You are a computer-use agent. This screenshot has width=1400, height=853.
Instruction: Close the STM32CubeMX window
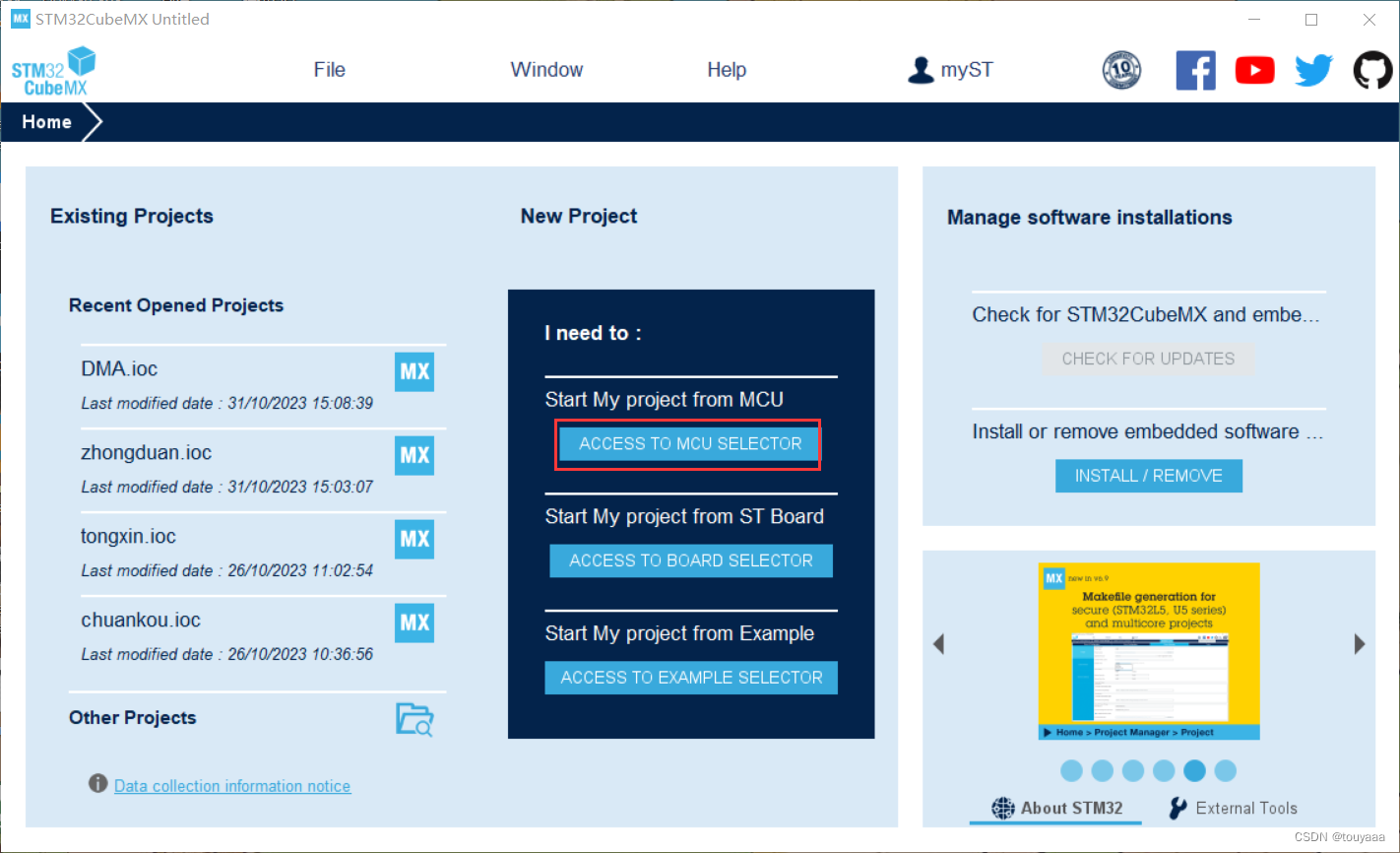(1369, 20)
